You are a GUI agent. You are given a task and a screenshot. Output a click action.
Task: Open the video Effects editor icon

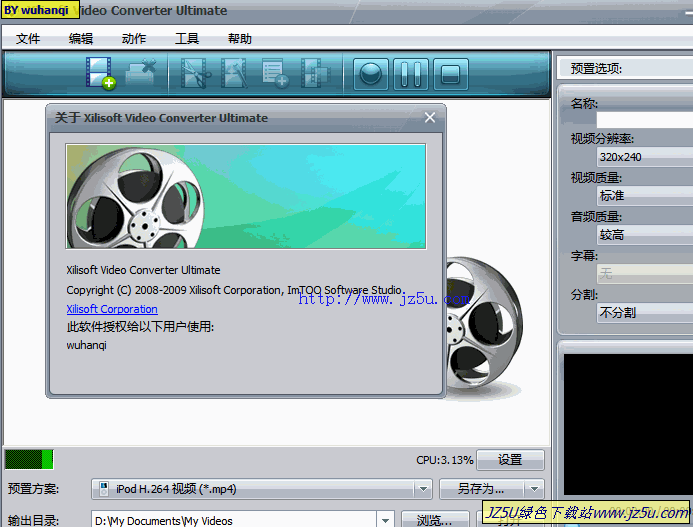234,73
